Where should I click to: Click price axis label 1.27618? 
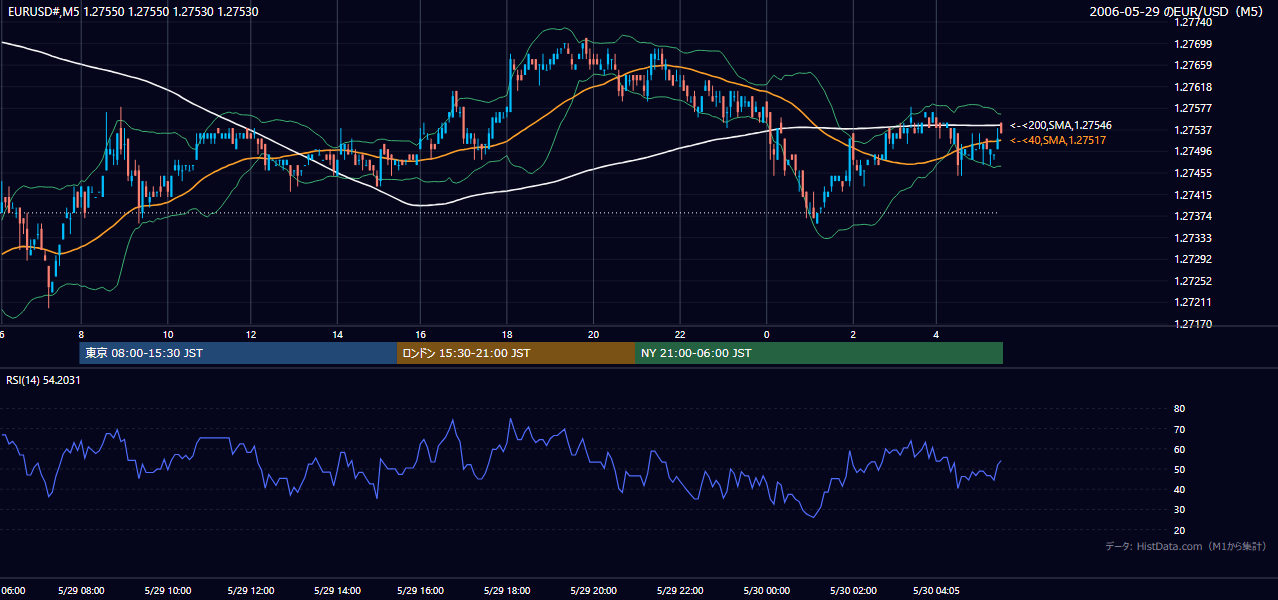(x=1193, y=87)
